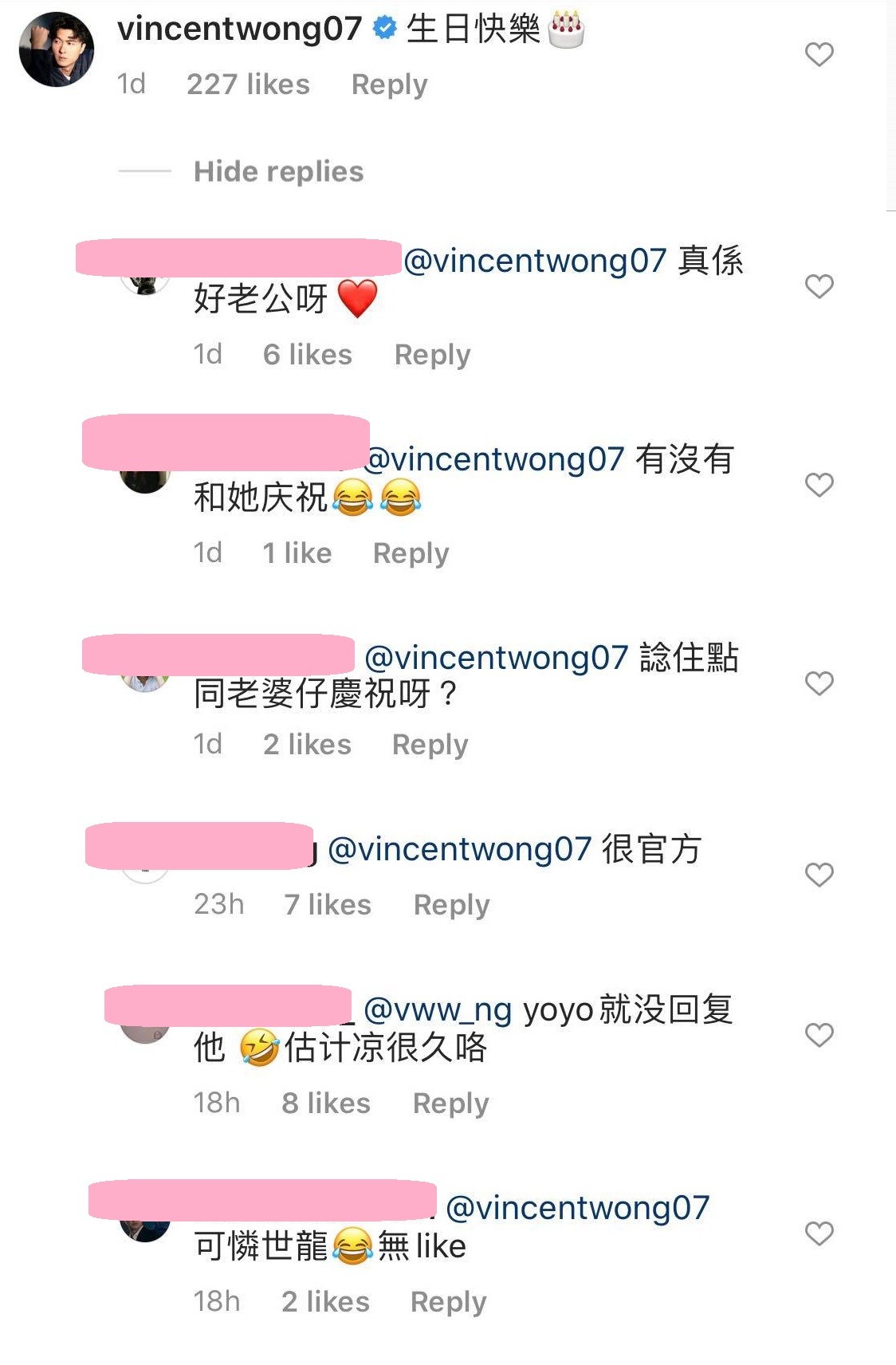Open the @vww_ng mention link
The image size is (896, 1365).
tap(438, 1010)
